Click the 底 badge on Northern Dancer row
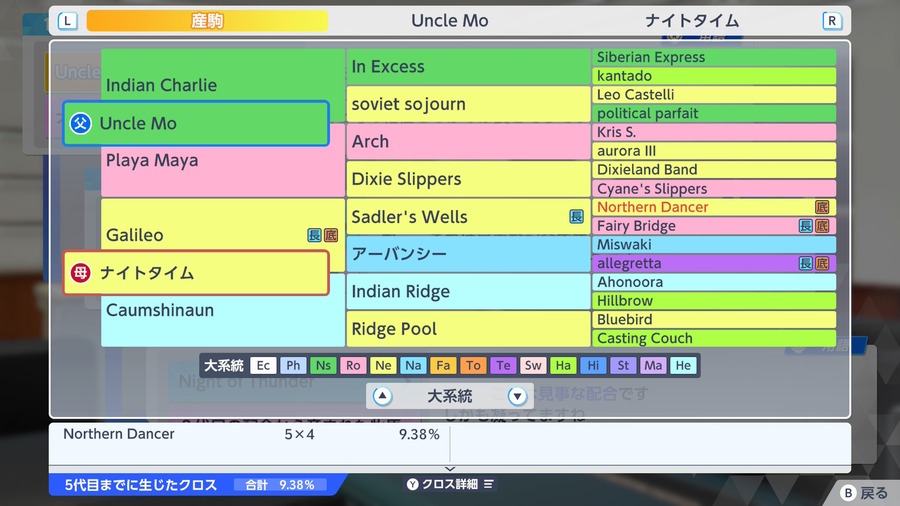 [x=822, y=207]
